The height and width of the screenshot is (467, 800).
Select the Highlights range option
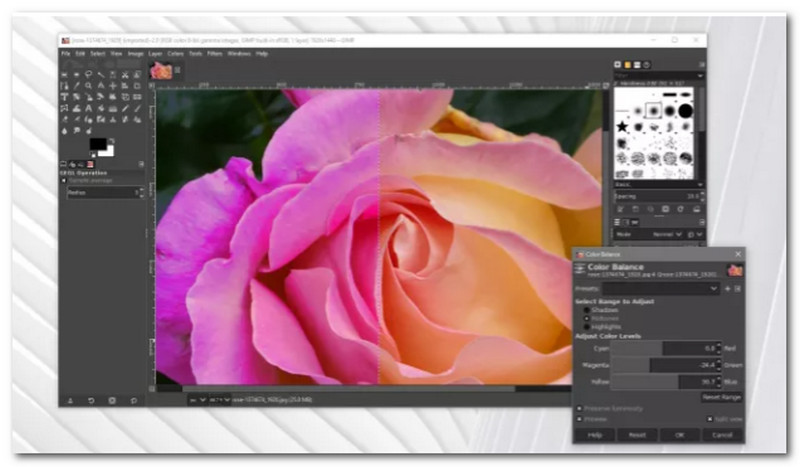click(x=586, y=326)
